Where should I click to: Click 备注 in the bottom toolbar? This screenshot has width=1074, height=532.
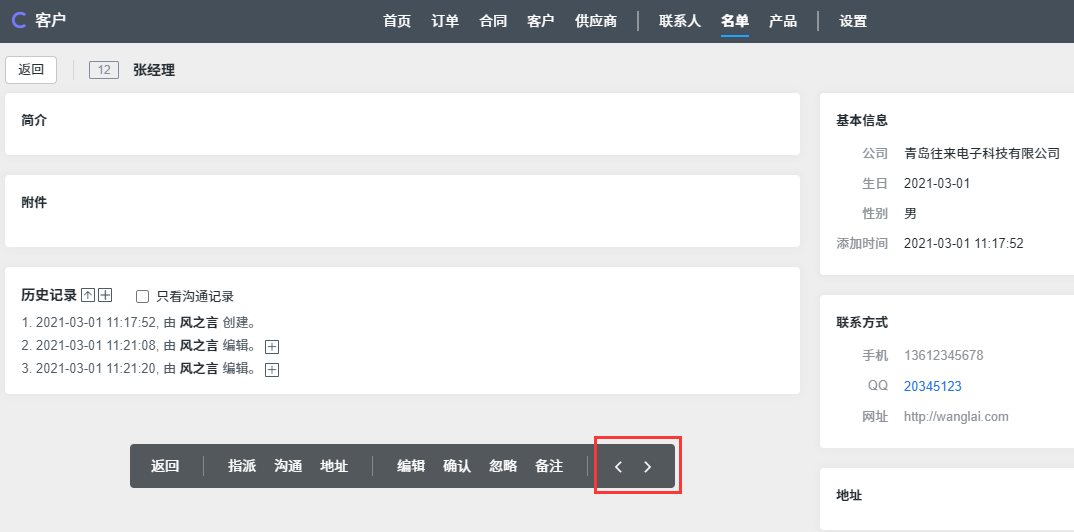549,466
